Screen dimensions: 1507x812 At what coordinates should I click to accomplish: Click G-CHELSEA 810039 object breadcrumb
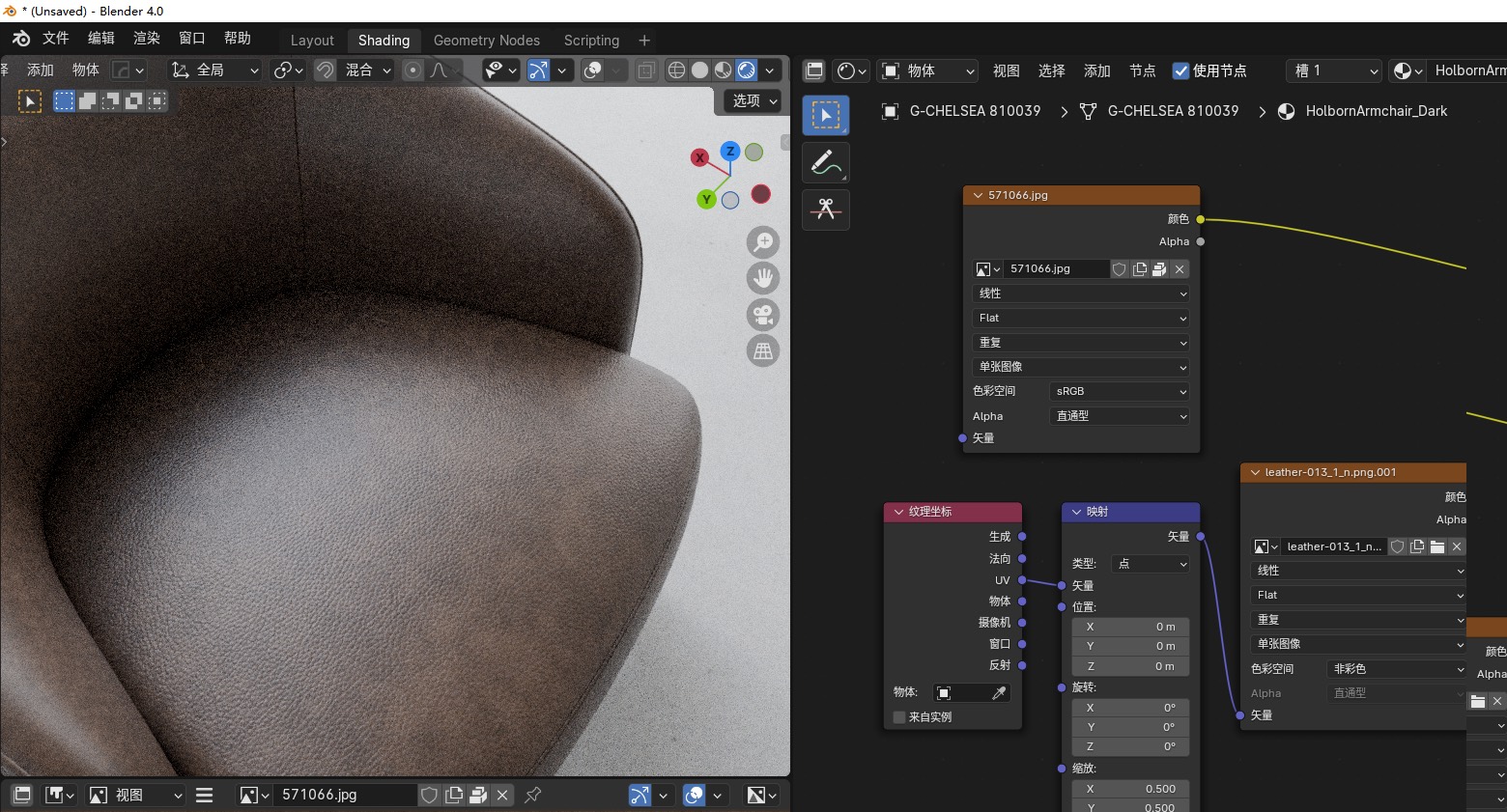(975, 111)
